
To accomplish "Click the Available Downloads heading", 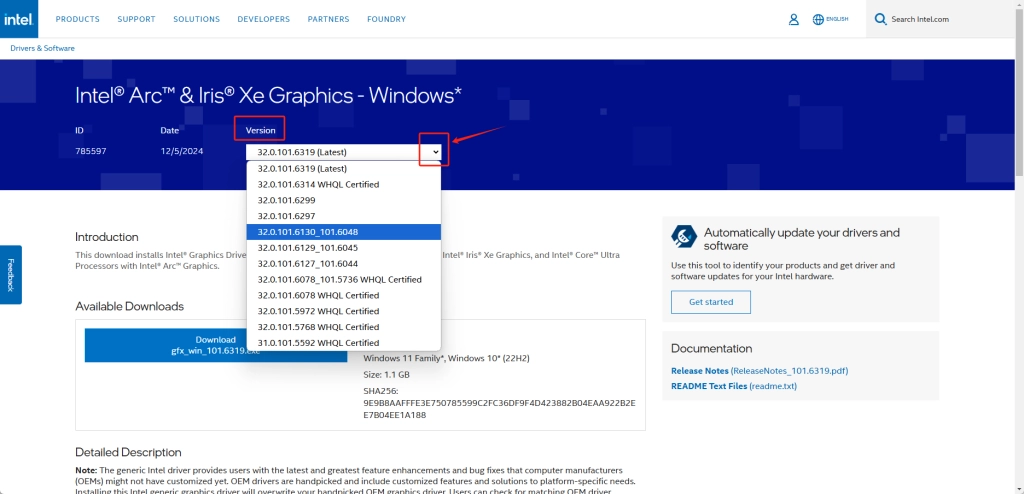I will tap(129, 306).
